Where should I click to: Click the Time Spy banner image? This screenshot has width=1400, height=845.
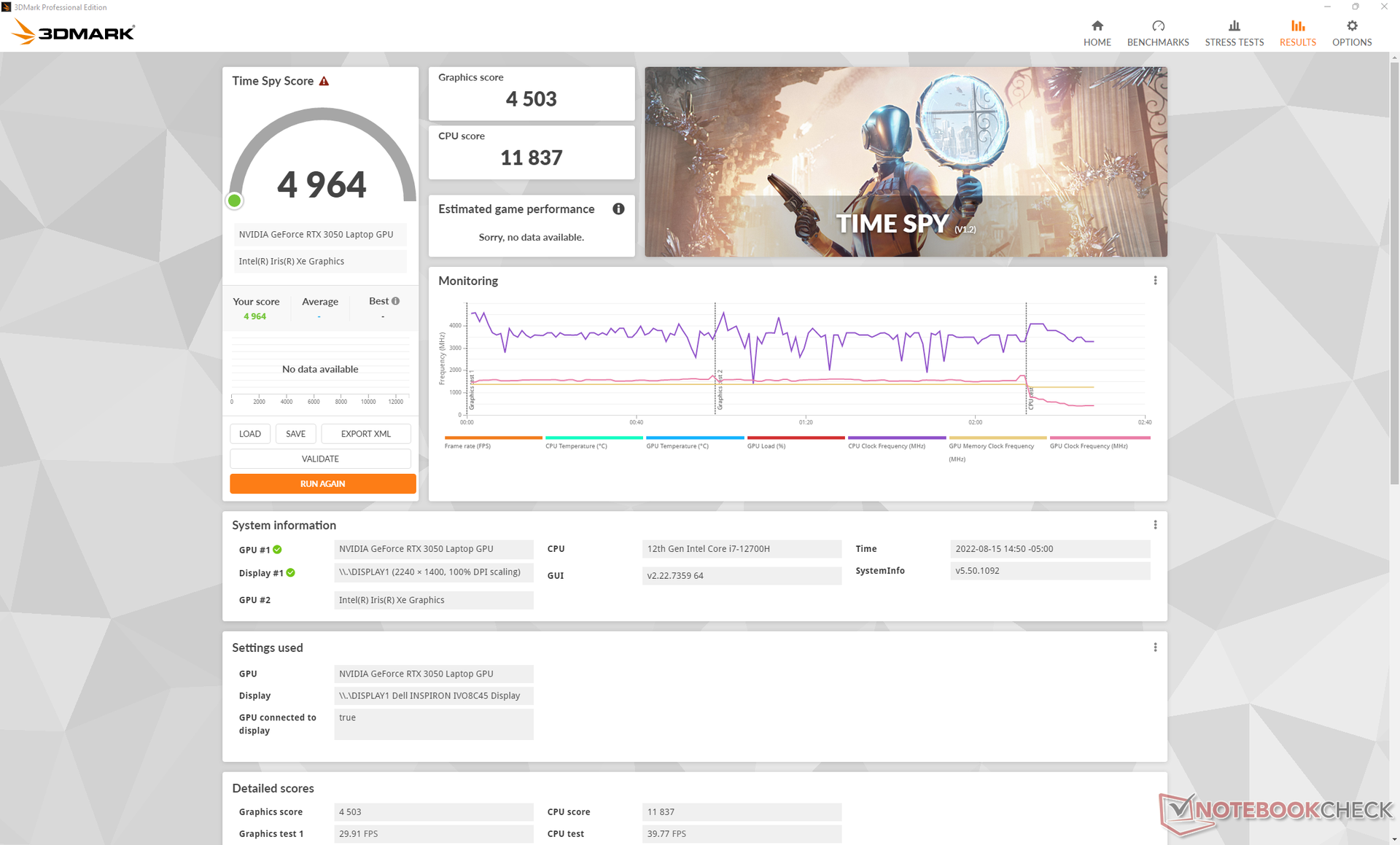pyautogui.click(x=905, y=161)
